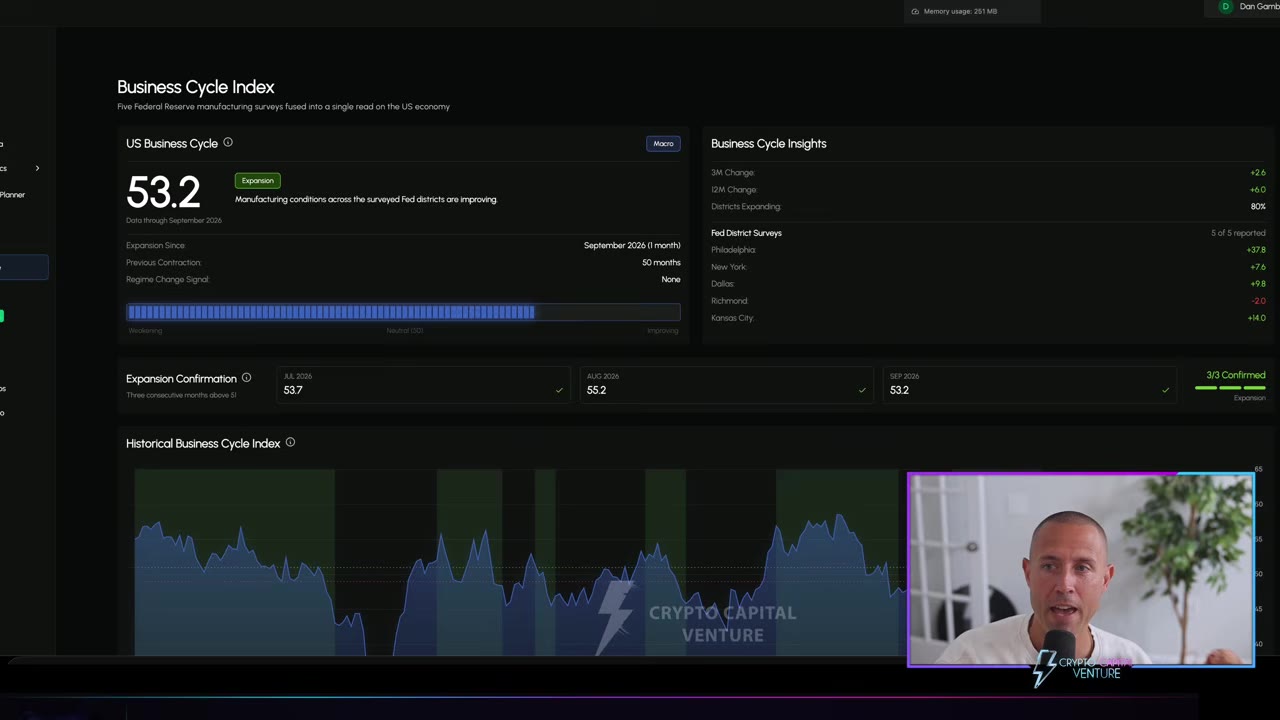Image resolution: width=1280 pixels, height=720 pixels.
Task: Click the "Business Cycle Index" page heading
Action: pyautogui.click(x=196, y=87)
